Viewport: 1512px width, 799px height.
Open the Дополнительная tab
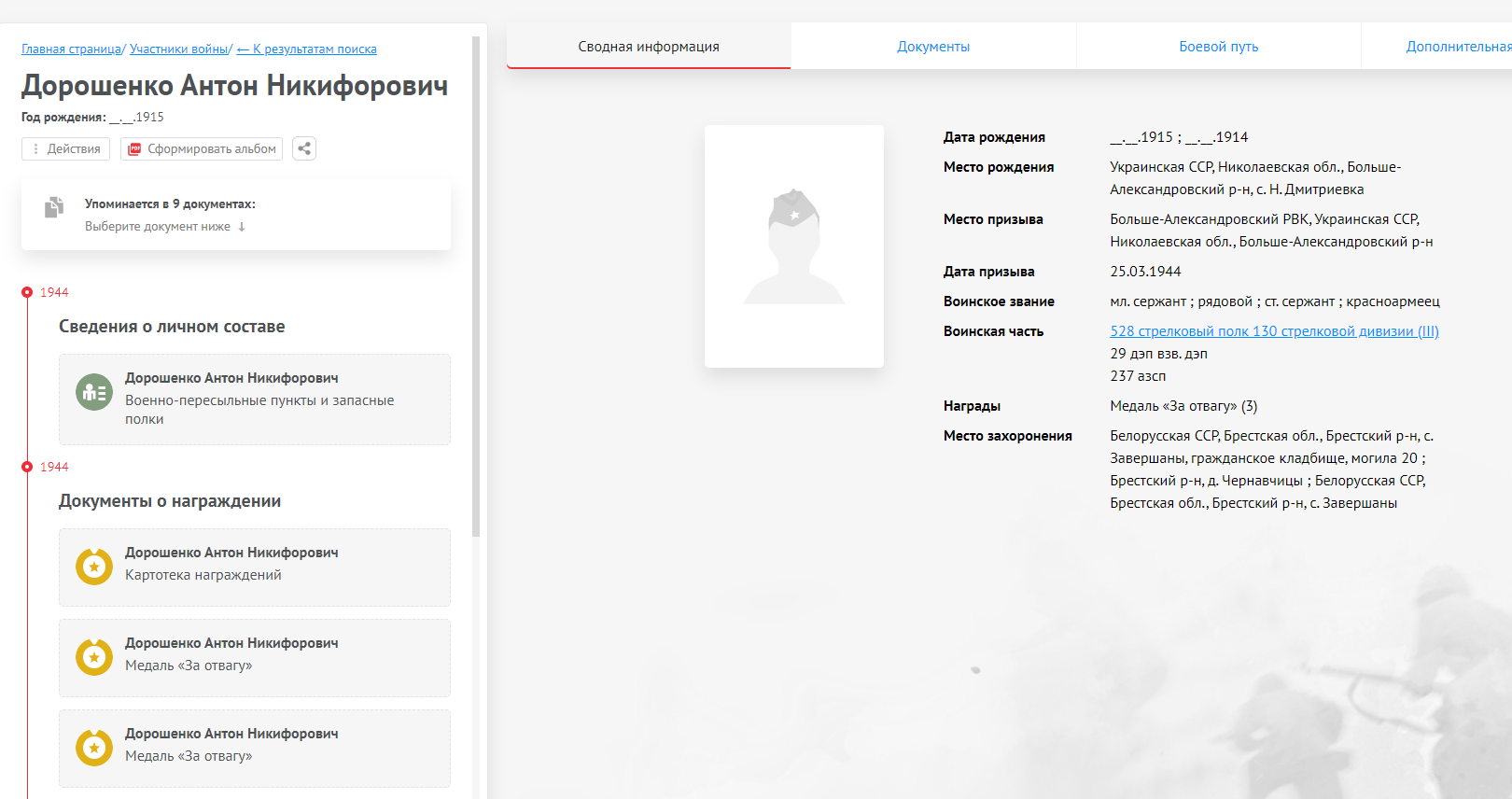pos(1456,47)
